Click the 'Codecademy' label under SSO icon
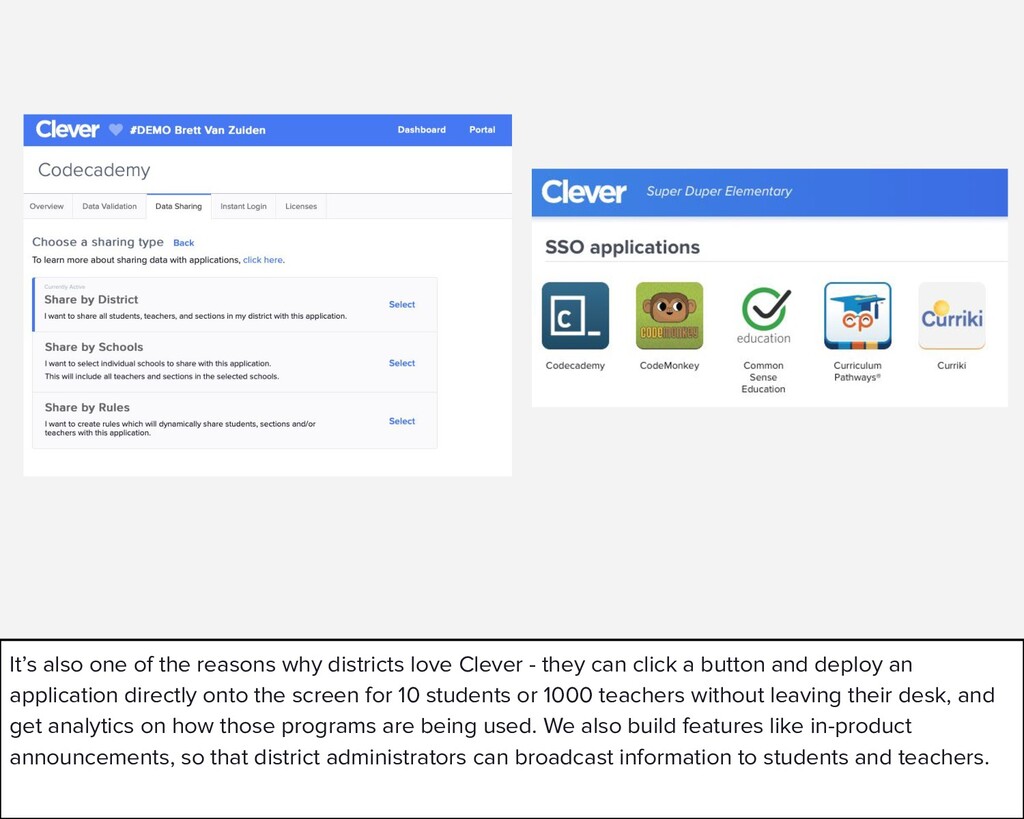This screenshot has width=1024, height=819. pyautogui.click(x=575, y=366)
